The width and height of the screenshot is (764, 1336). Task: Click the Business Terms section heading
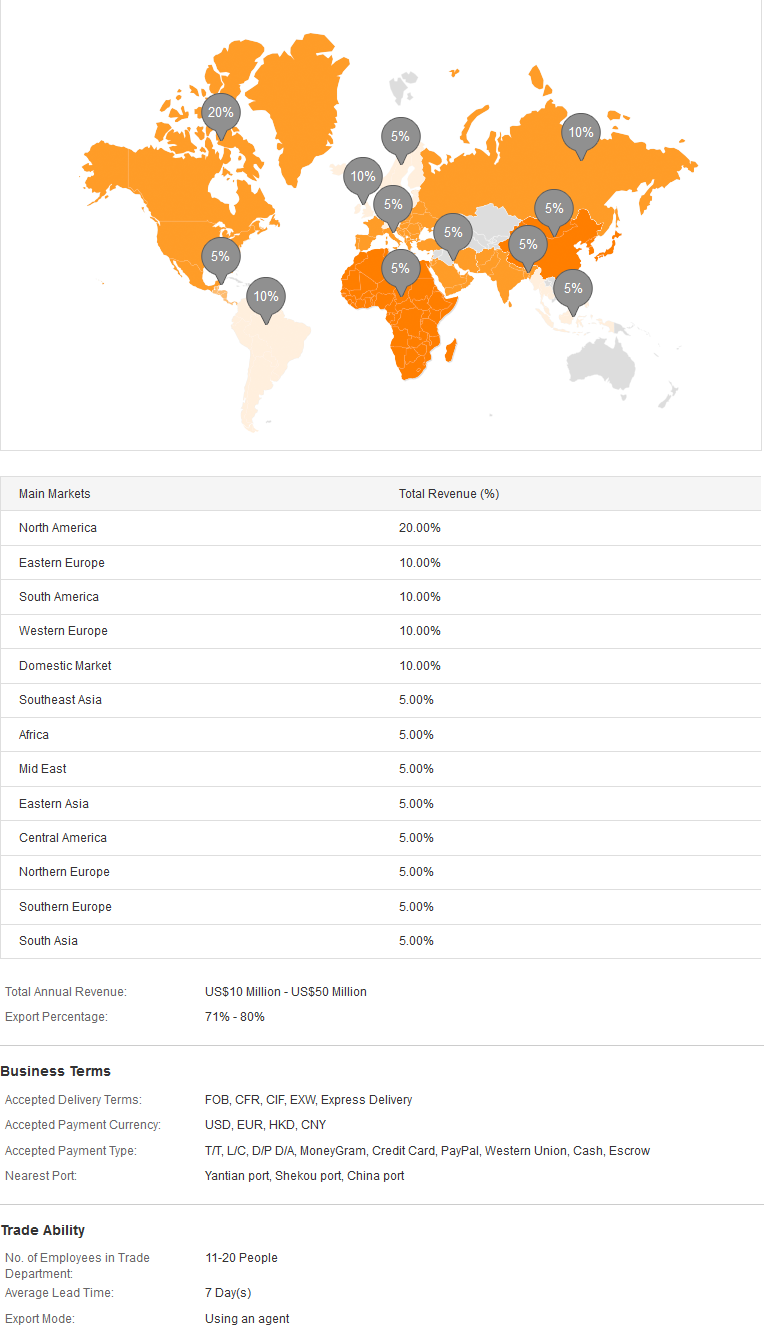56,1071
